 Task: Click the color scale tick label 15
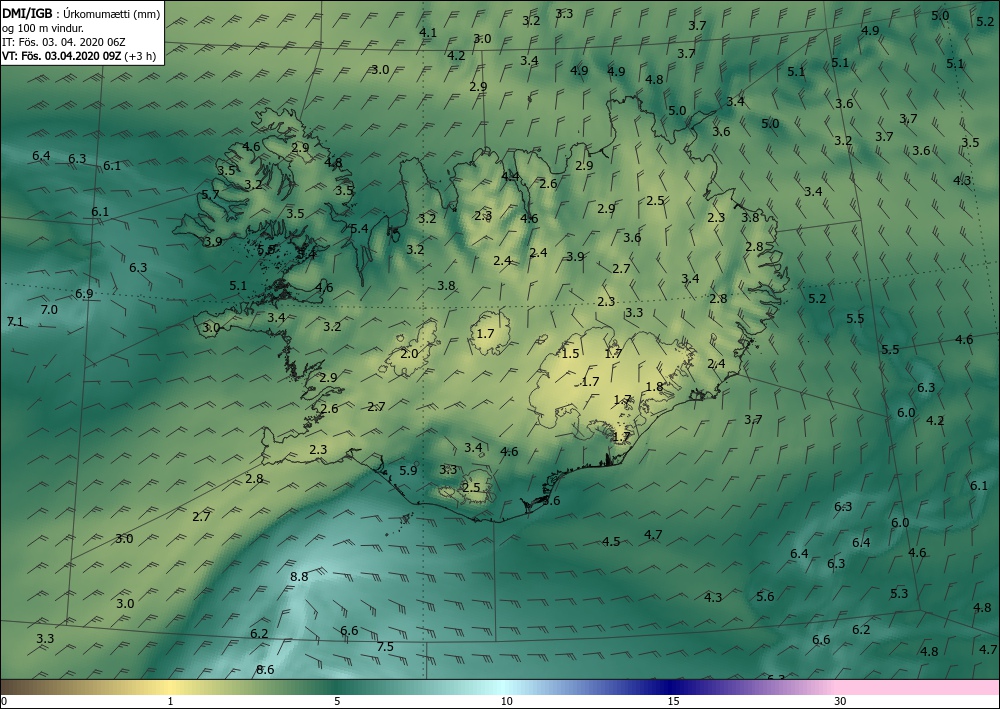click(673, 701)
